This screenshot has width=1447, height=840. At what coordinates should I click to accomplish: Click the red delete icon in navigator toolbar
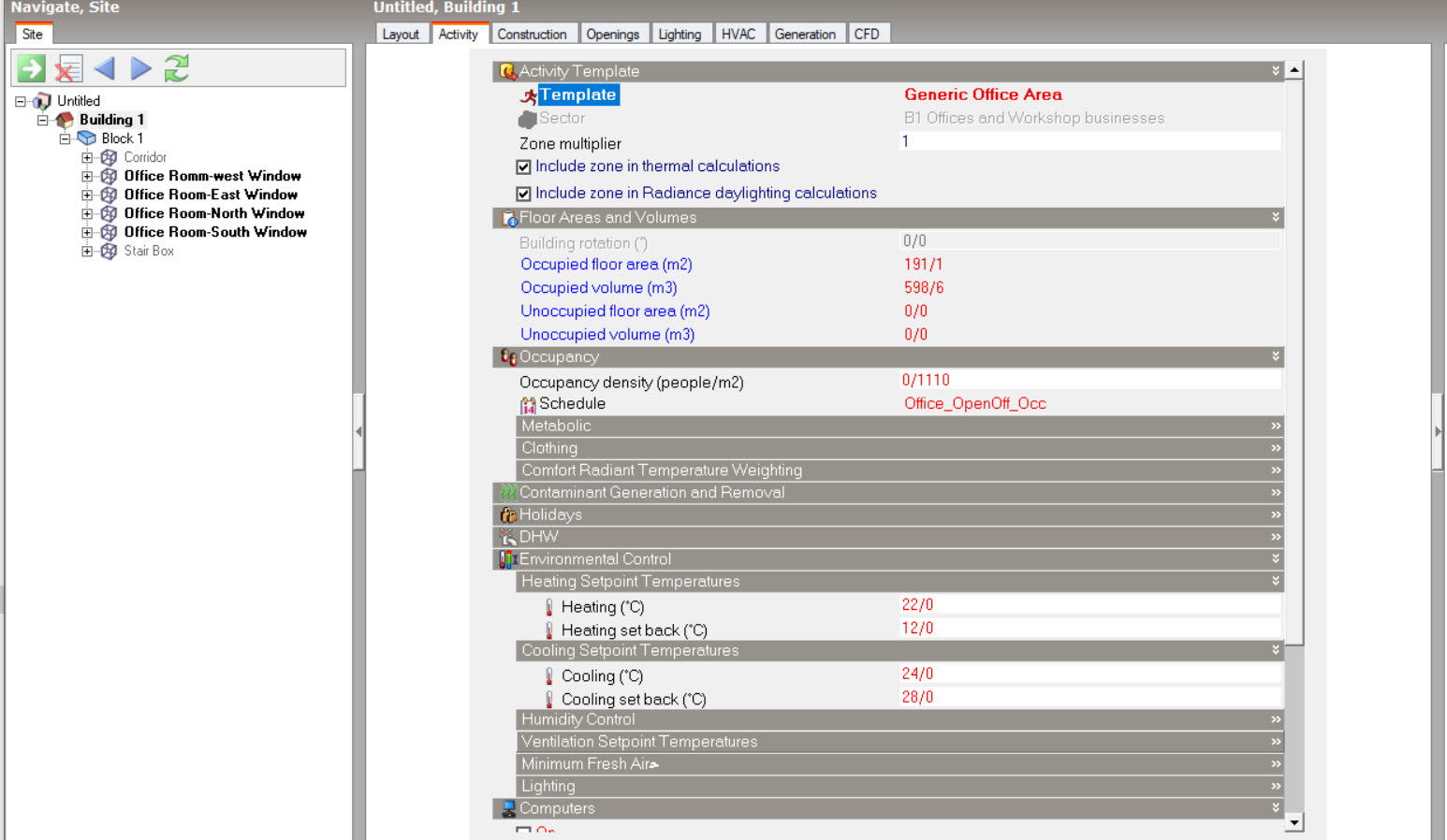click(67, 68)
